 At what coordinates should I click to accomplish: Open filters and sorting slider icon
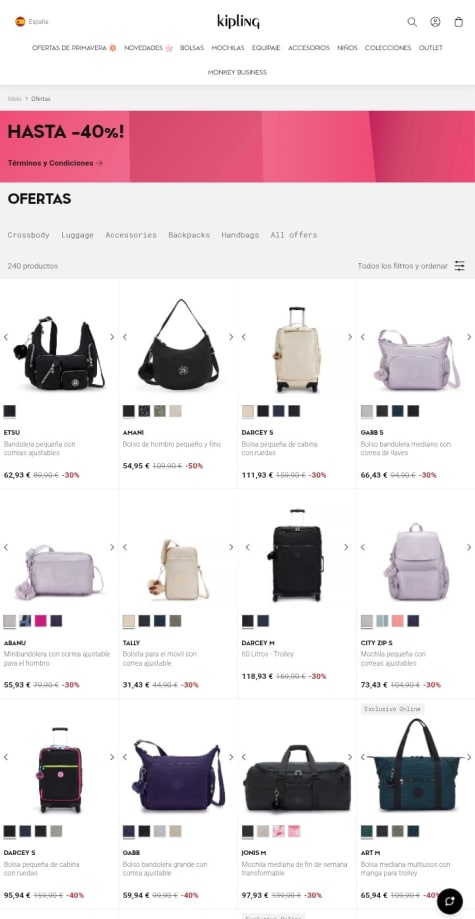click(460, 266)
